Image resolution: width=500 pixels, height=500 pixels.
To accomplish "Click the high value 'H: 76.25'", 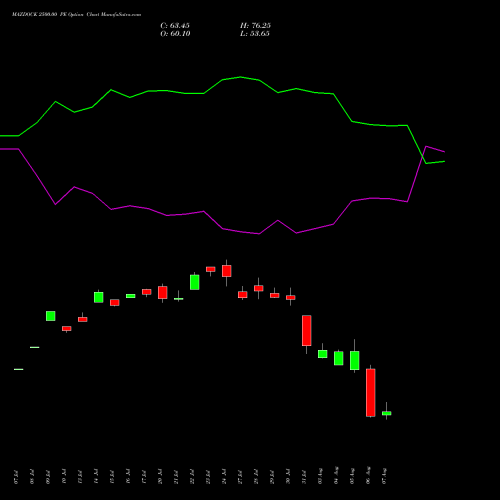I will (255, 26).
